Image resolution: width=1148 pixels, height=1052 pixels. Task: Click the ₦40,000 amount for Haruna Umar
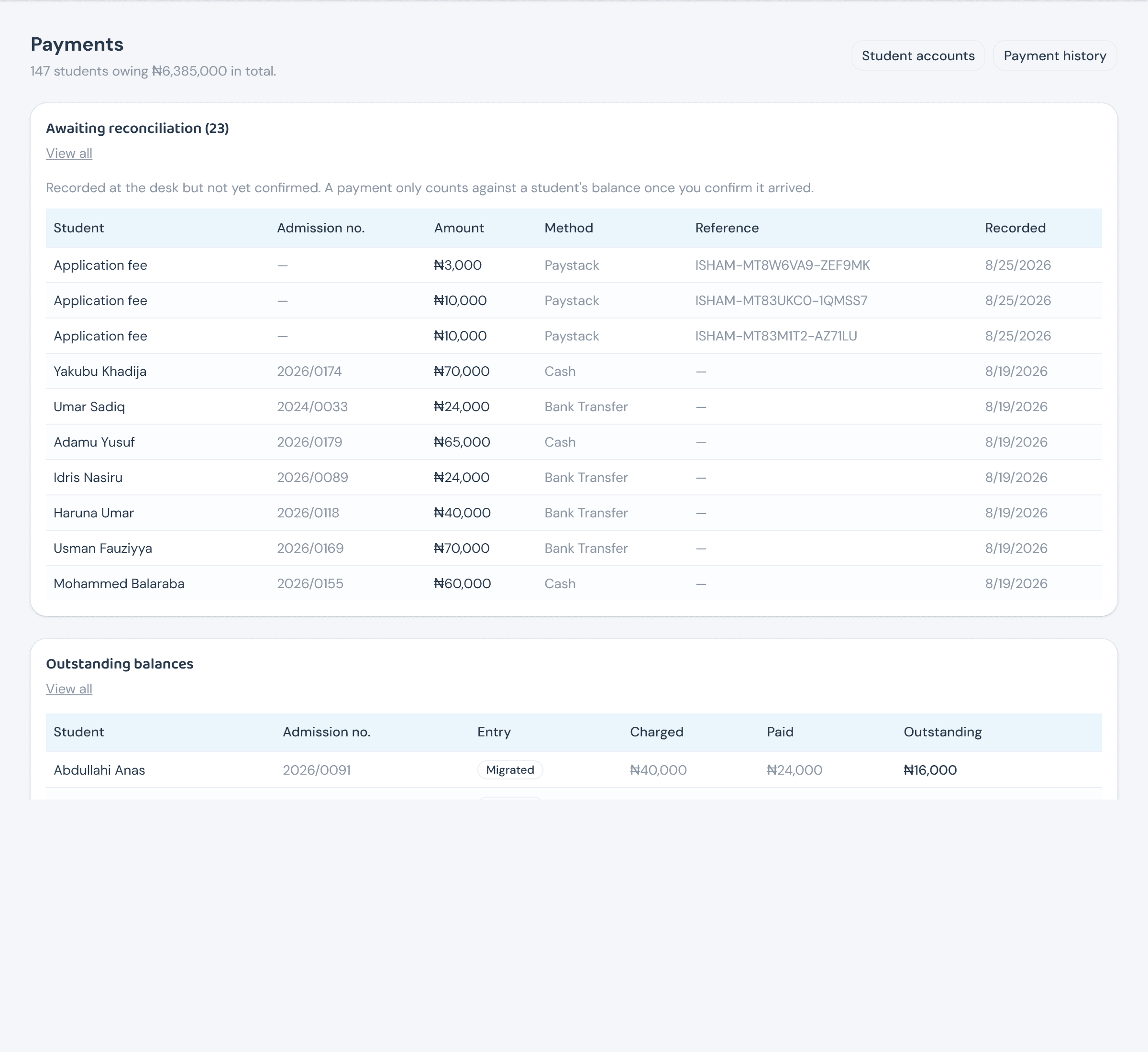(463, 512)
